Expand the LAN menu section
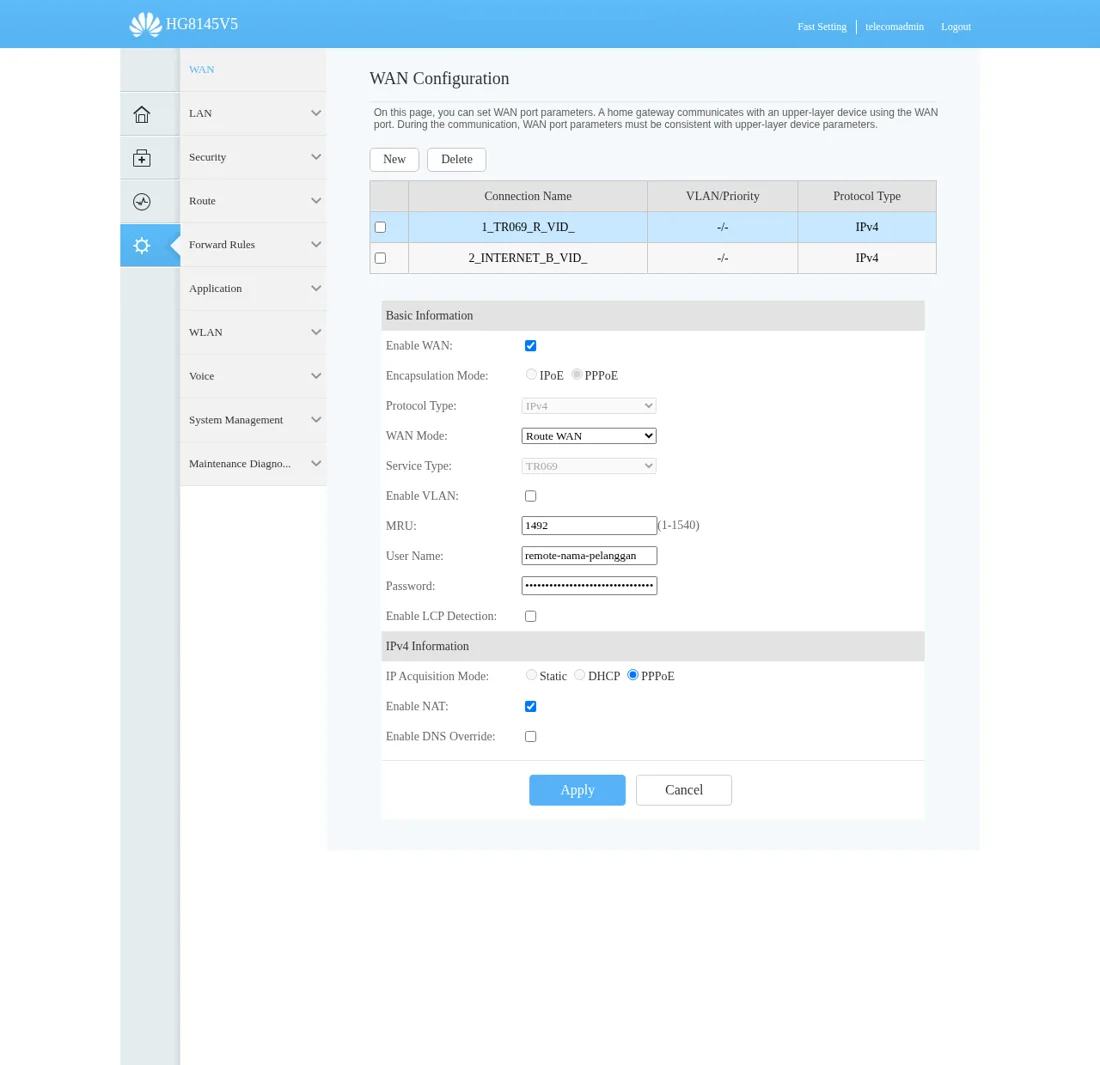1100x1065 pixels. pyautogui.click(x=253, y=114)
